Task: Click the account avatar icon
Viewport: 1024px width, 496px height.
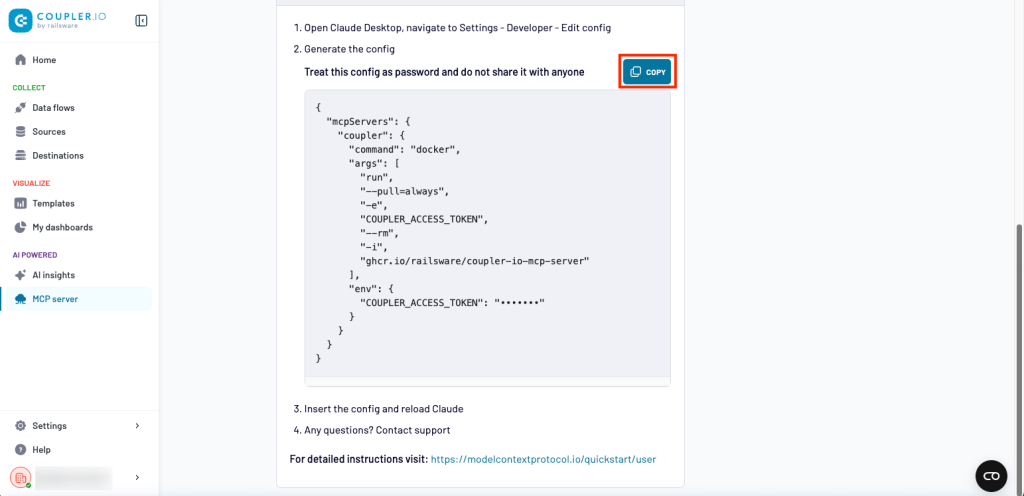Action: coord(20,478)
